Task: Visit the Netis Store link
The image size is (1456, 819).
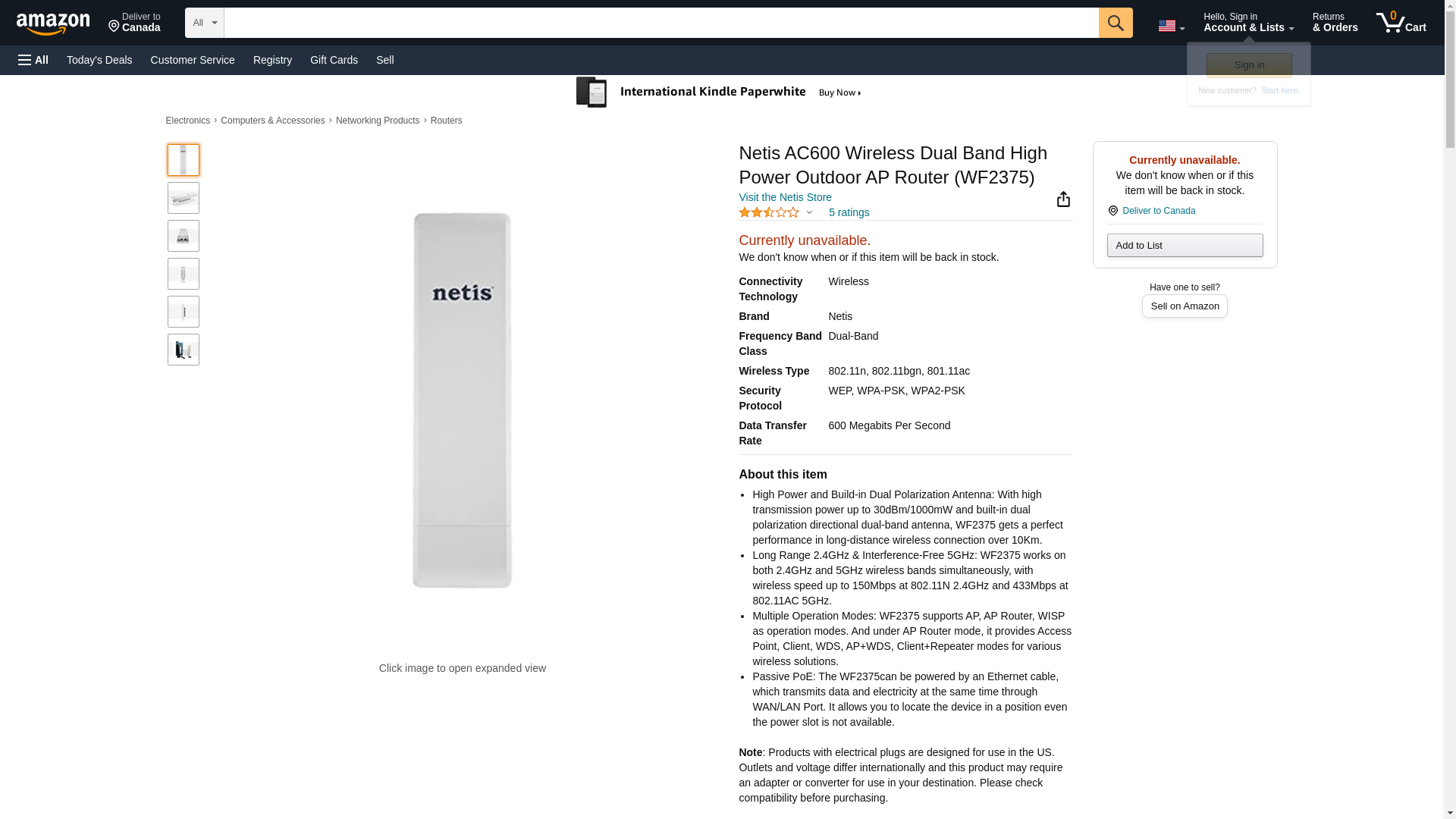Action: pos(785,197)
